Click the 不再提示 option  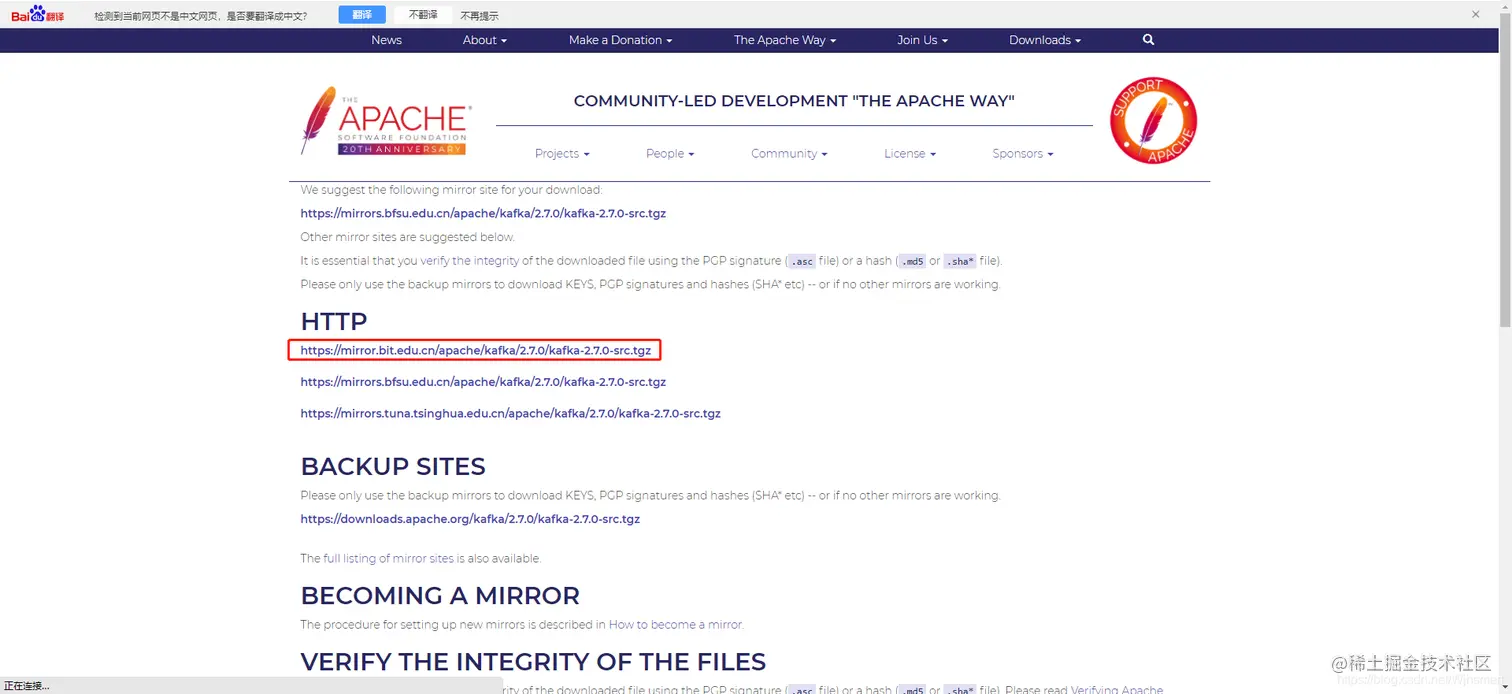(479, 16)
